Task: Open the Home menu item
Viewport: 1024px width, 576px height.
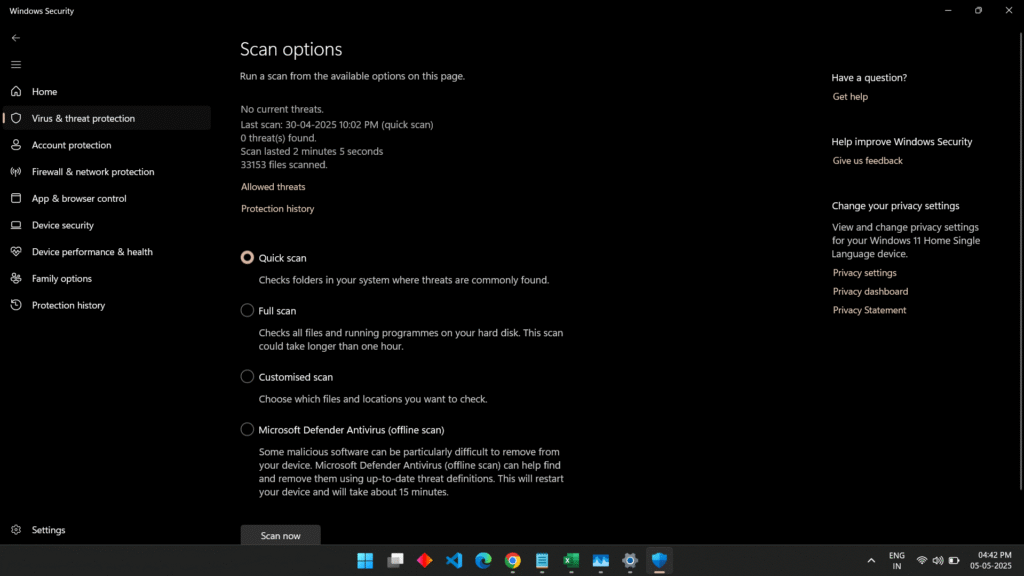Action: coord(44,91)
